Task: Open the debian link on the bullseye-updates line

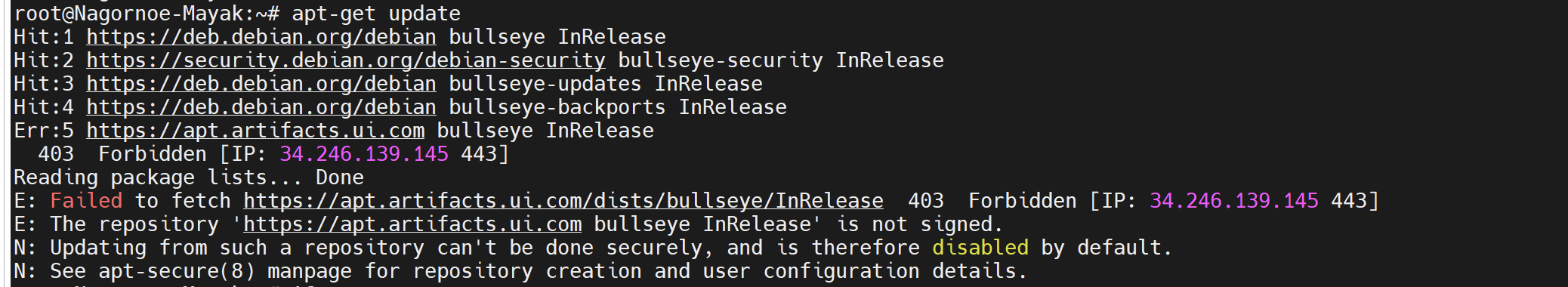Action: [261, 84]
